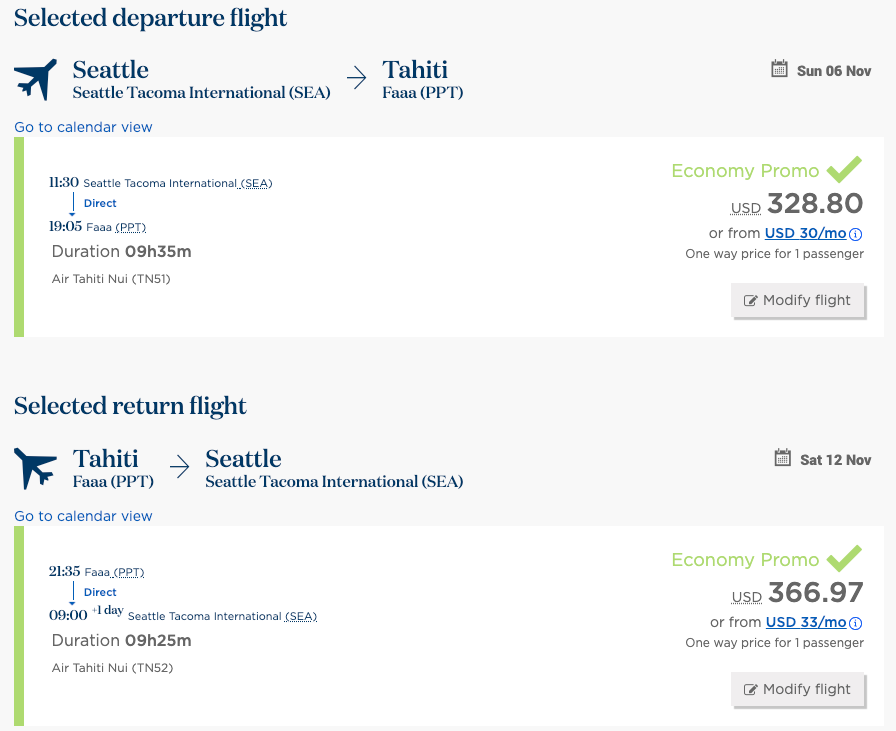
Task: Click the green checkmark on departure Economy Promo
Action: [844, 169]
